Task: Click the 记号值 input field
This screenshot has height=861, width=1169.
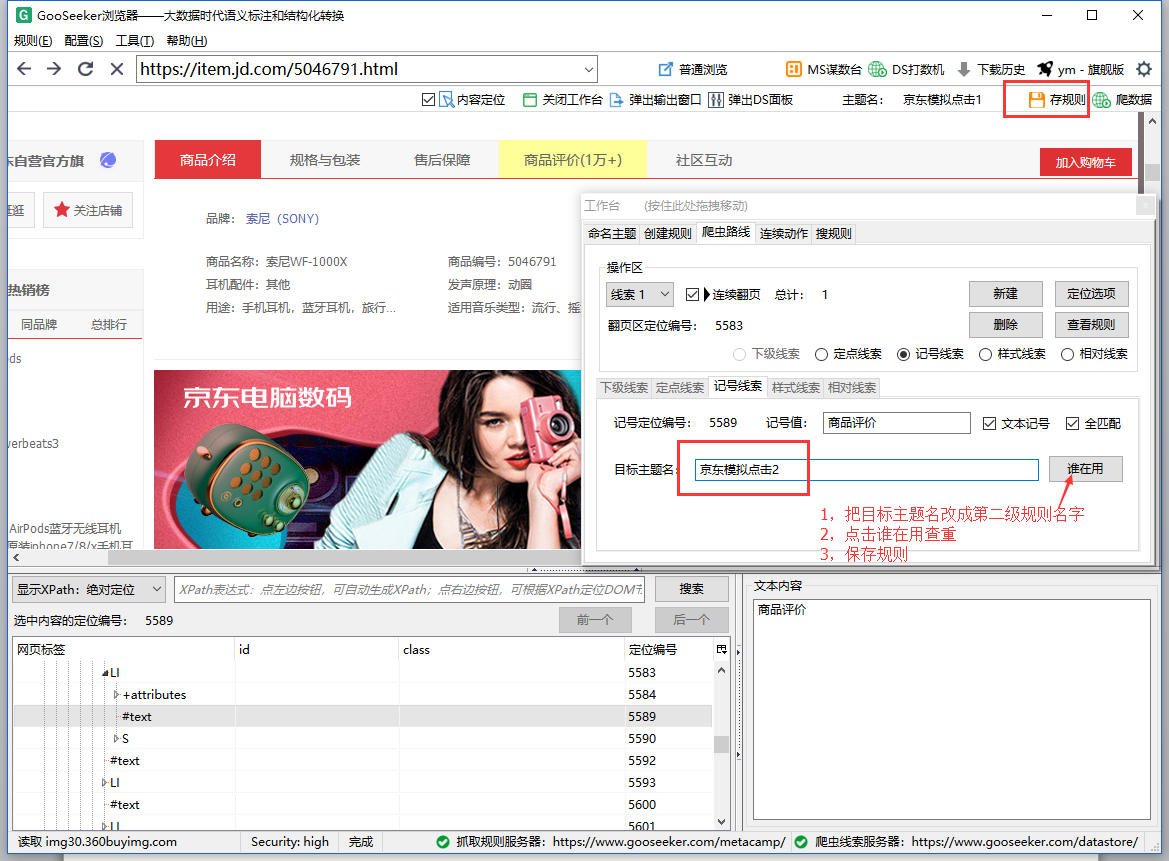Action: click(x=897, y=423)
